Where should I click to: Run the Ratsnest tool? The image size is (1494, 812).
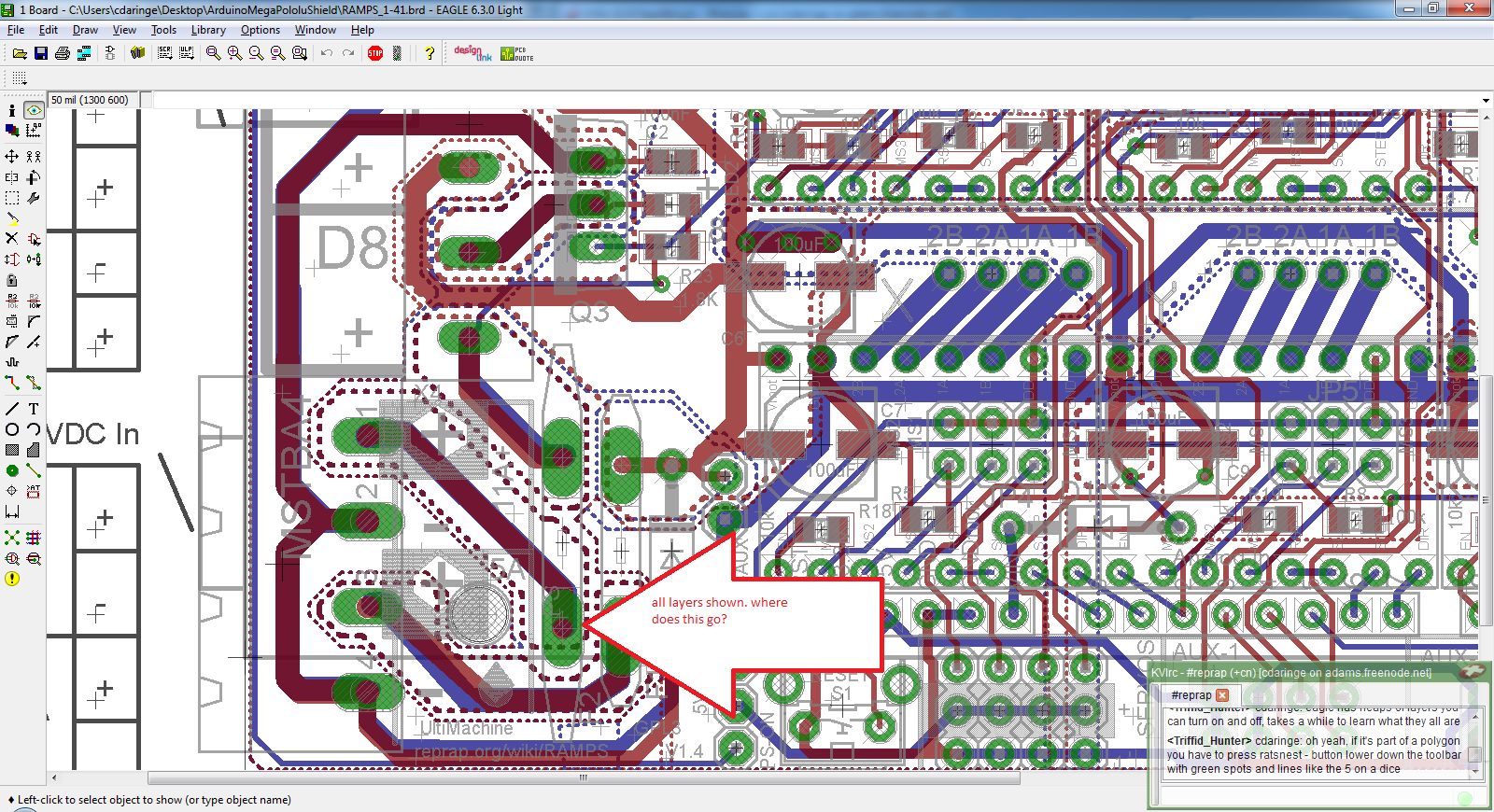click(12, 538)
